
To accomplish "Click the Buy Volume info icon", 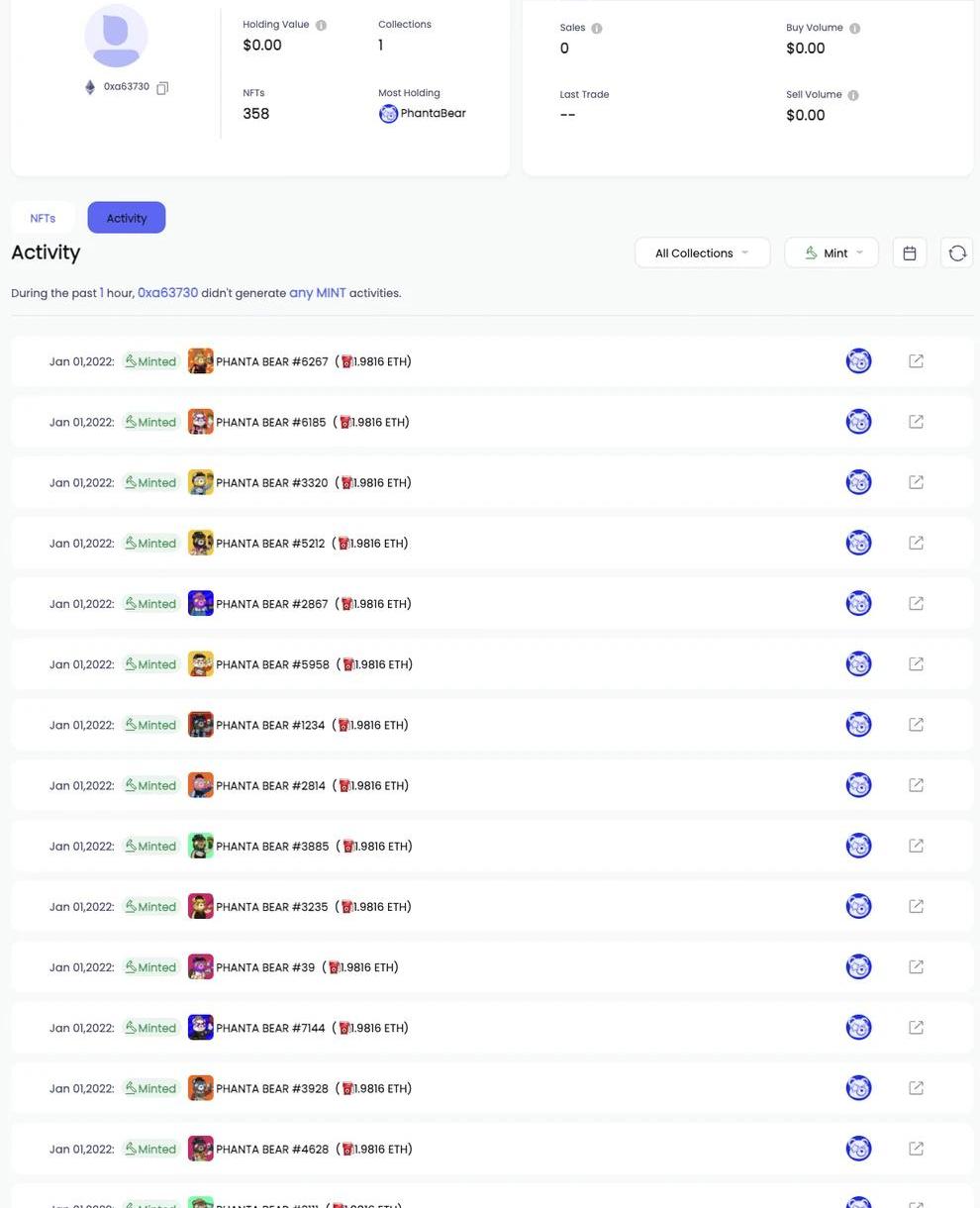I will click(854, 29).
